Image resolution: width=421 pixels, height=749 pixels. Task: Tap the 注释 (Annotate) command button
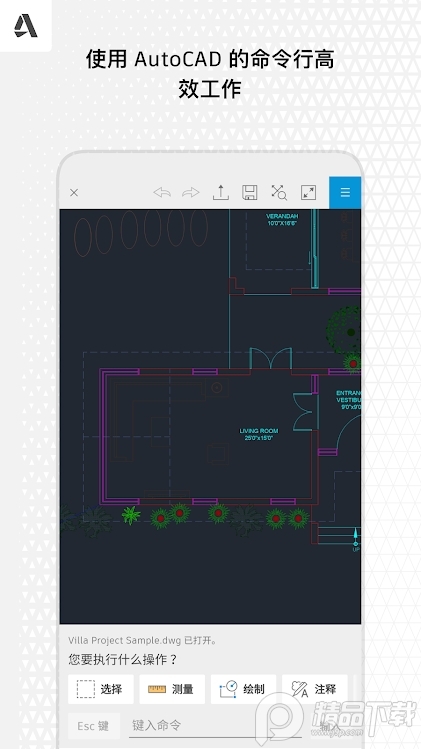[x=314, y=689]
